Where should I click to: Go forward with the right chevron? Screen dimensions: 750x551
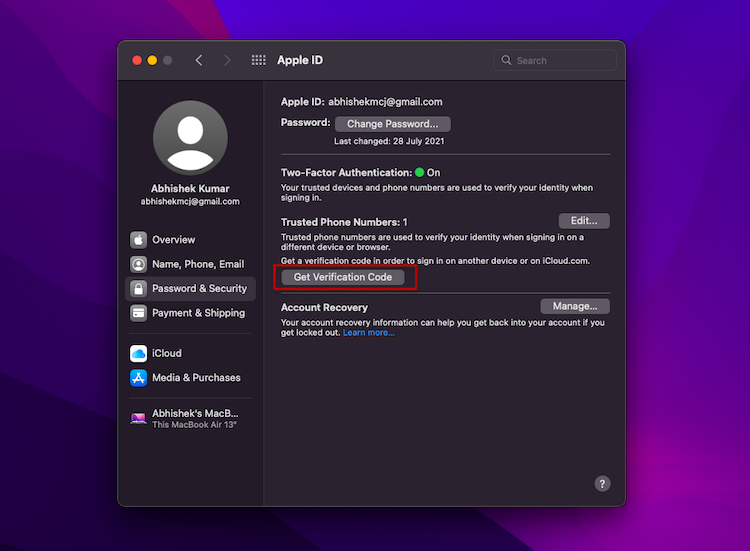tap(227, 60)
